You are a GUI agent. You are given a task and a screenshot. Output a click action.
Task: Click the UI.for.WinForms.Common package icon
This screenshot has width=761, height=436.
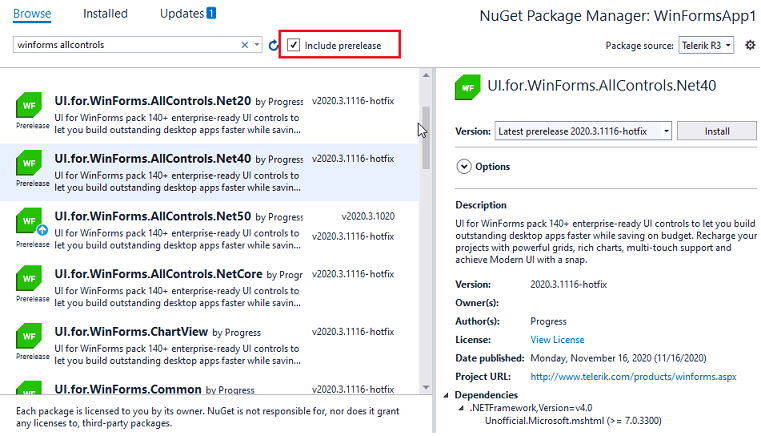pos(29,388)
